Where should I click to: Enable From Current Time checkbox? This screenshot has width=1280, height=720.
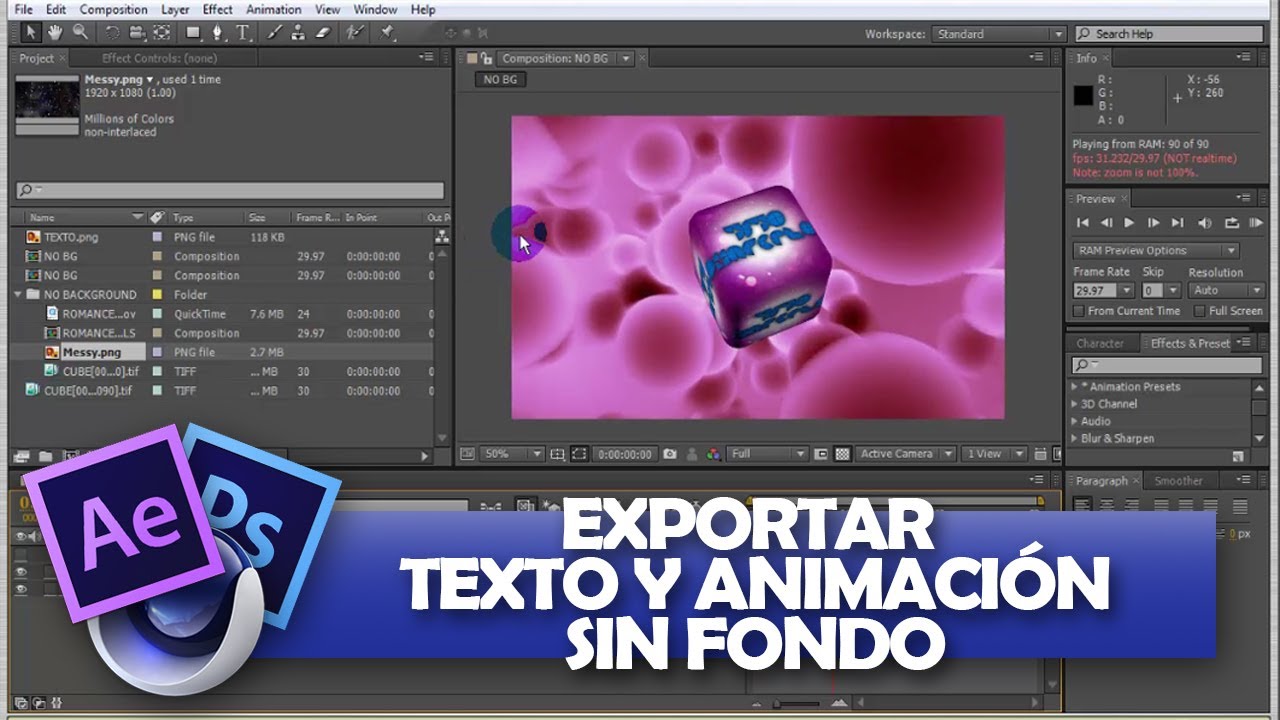coord(1079,311)
